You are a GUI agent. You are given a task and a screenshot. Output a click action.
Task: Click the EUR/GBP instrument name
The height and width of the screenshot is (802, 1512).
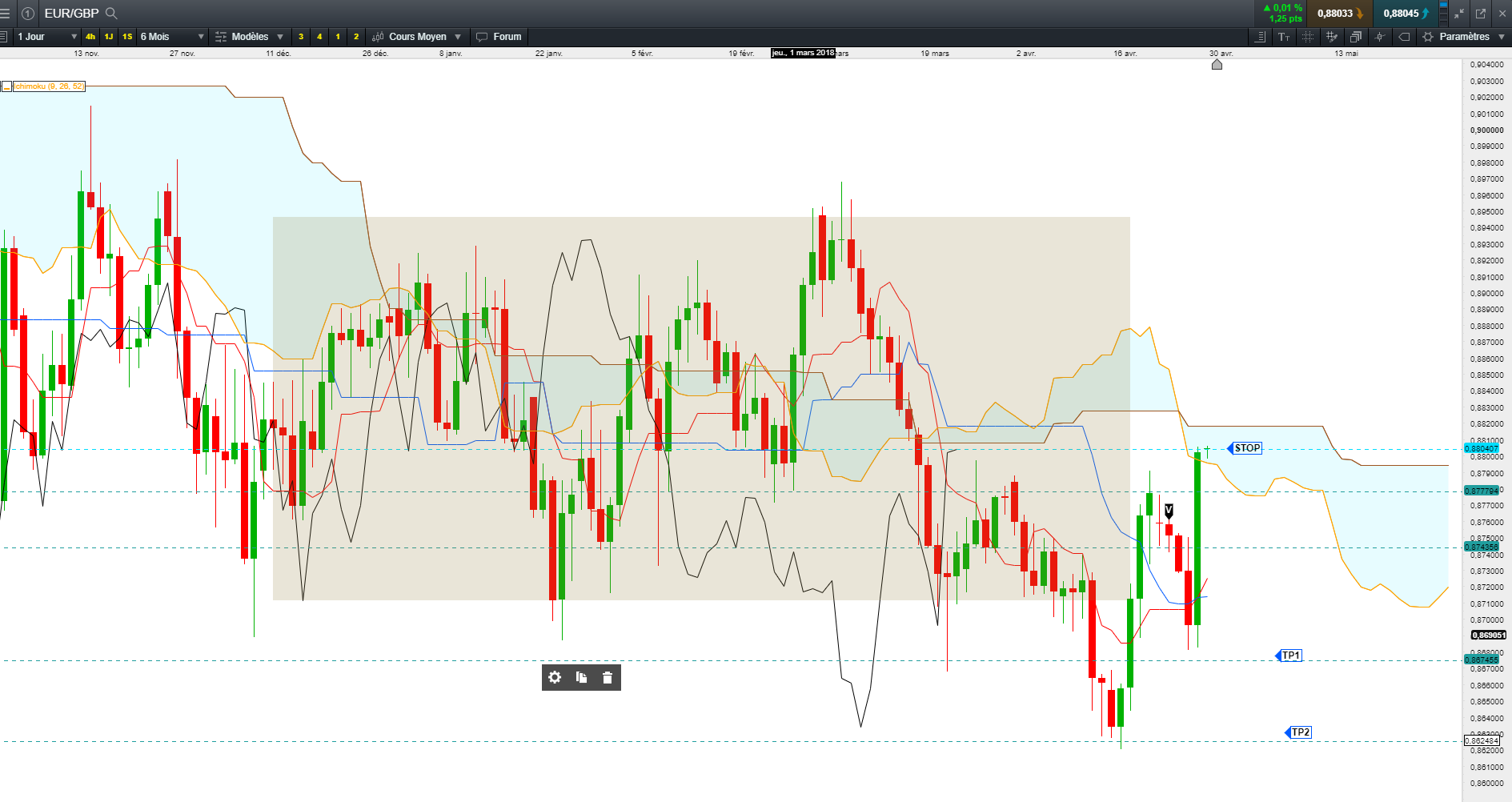tap(71, 14)
